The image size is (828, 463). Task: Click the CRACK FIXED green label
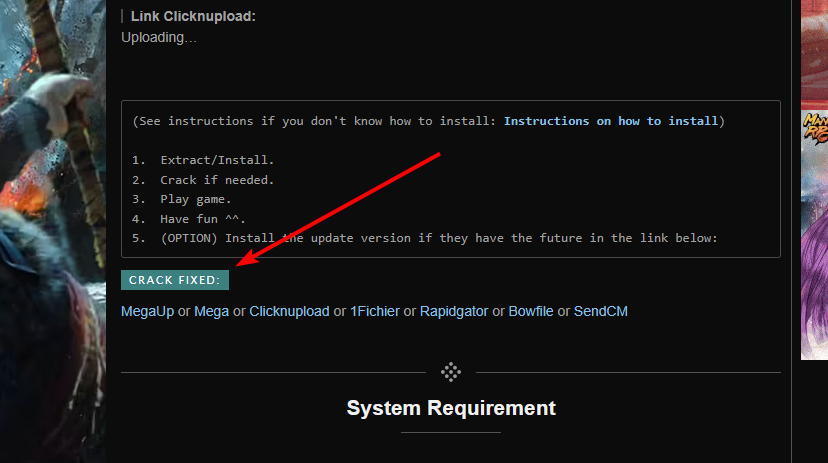click(175, 280)
